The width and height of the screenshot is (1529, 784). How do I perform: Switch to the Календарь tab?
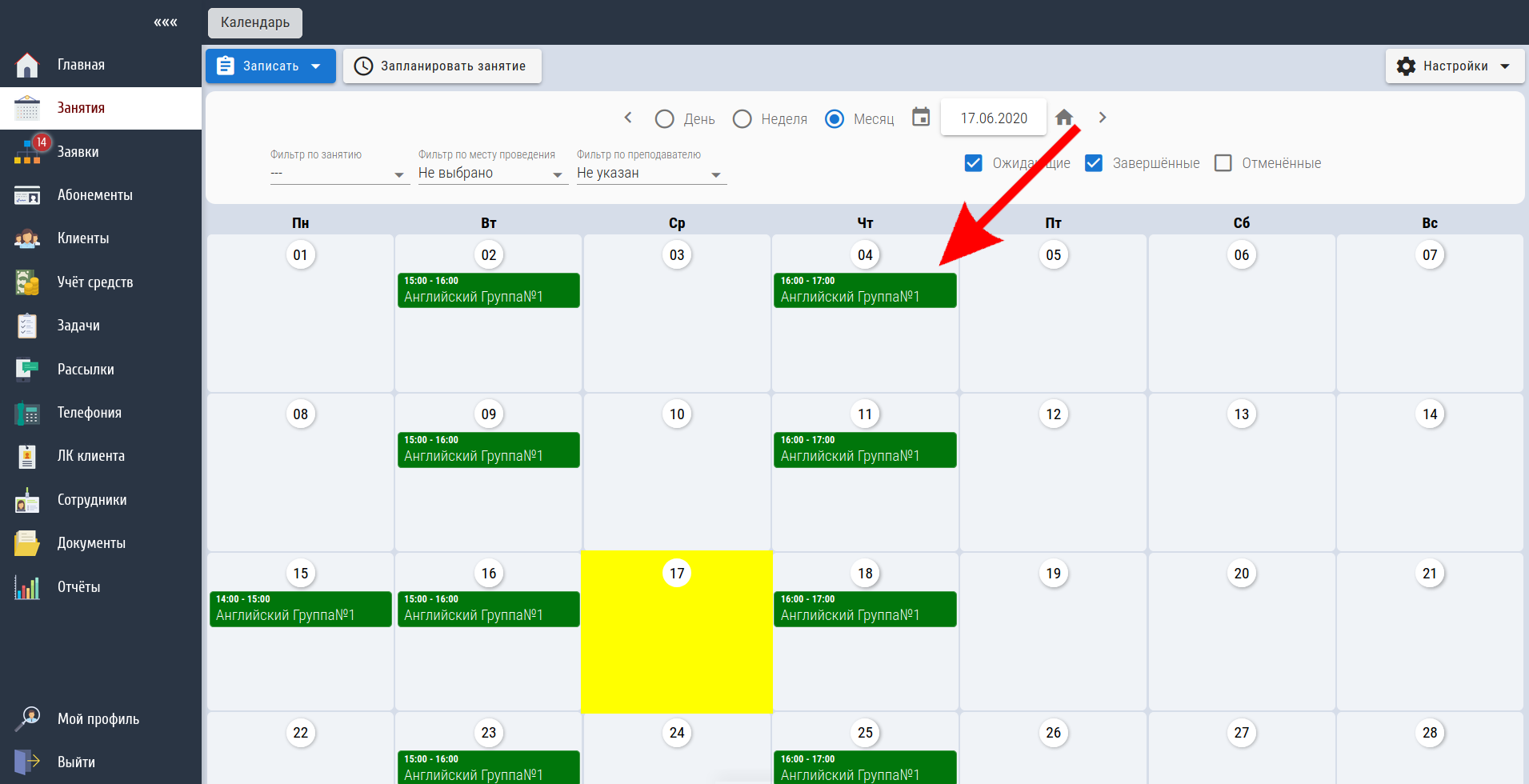pos(255,22)
